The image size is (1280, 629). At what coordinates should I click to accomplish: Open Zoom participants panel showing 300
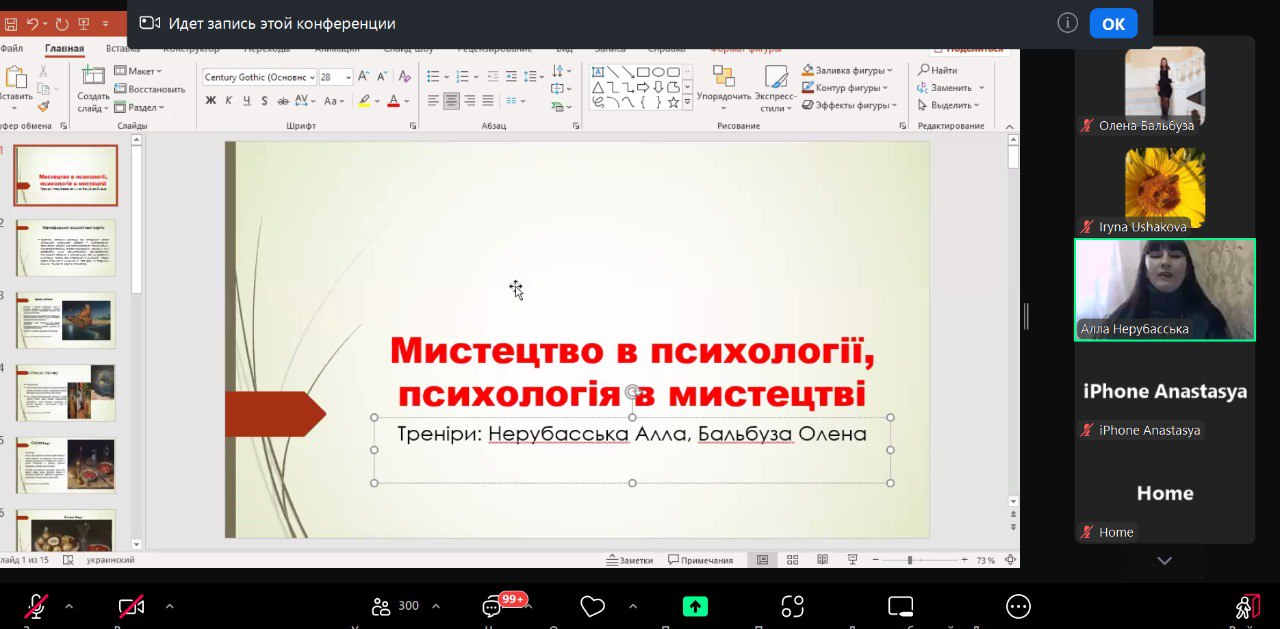[394, 606]
